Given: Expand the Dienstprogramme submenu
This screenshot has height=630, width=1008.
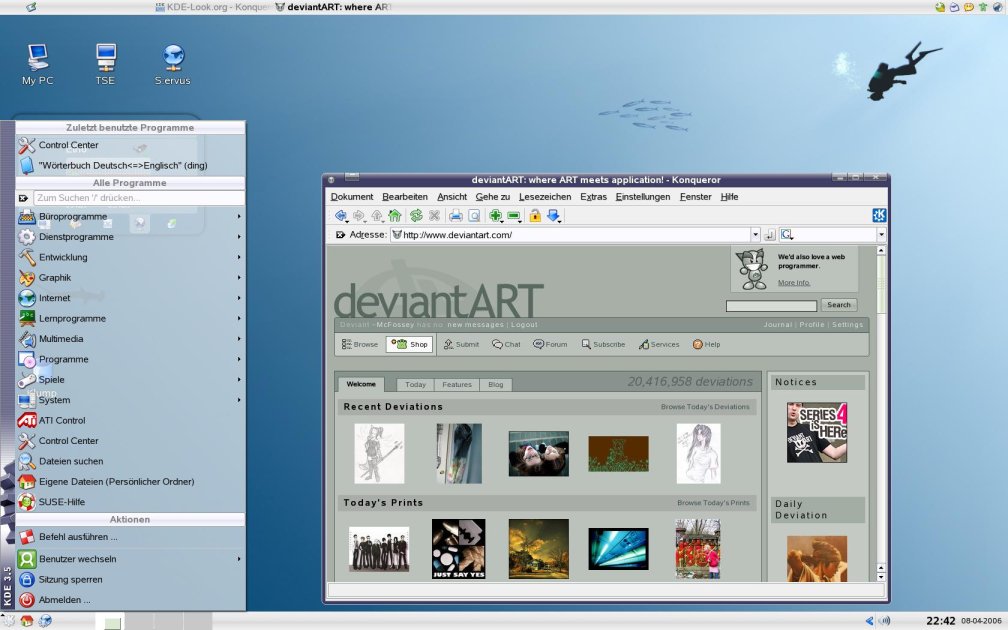Looking at the screenshot, I should click(130, 237).
